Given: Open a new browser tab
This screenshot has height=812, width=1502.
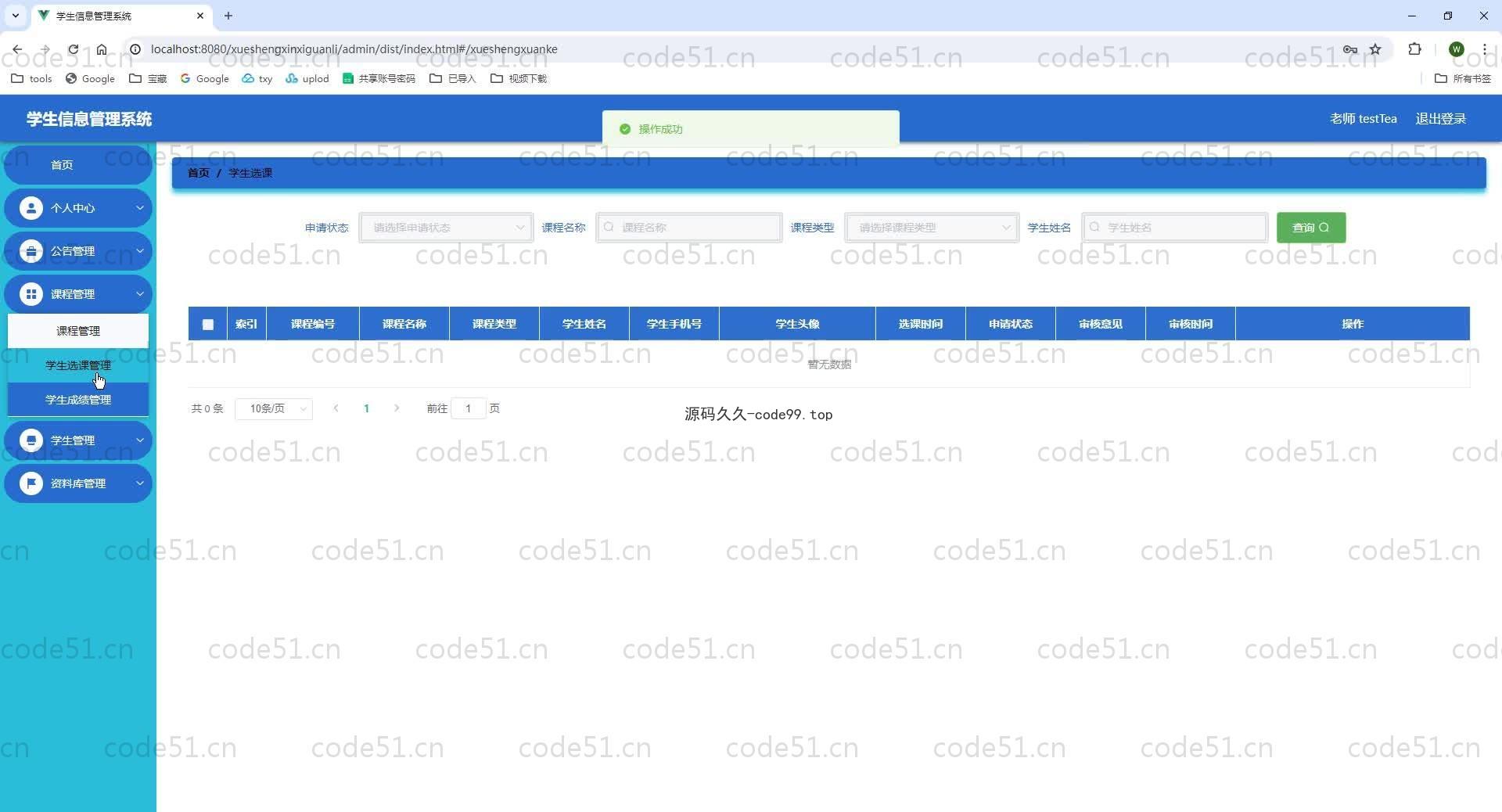Looking at the screenshot, I should (228, 16).
